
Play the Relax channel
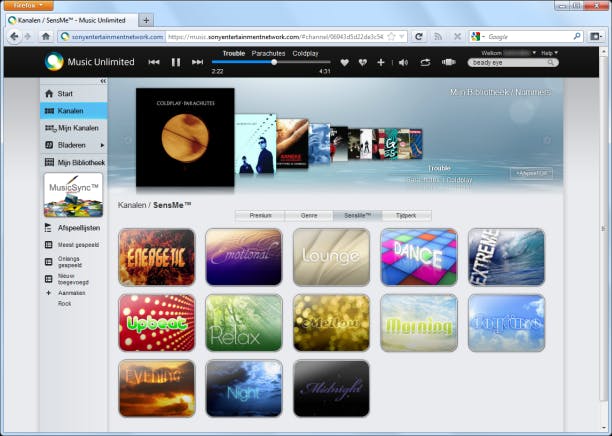[x=244, y=323]
